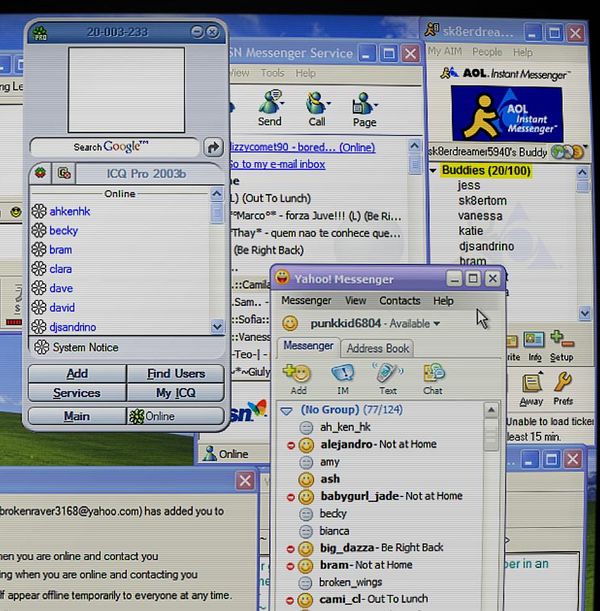The width and height of the screenshot is (600, 611).
Task: Open the Contacts menu in Yahoo Messenger
Action: pyautogui.click(x=400, y=301)
